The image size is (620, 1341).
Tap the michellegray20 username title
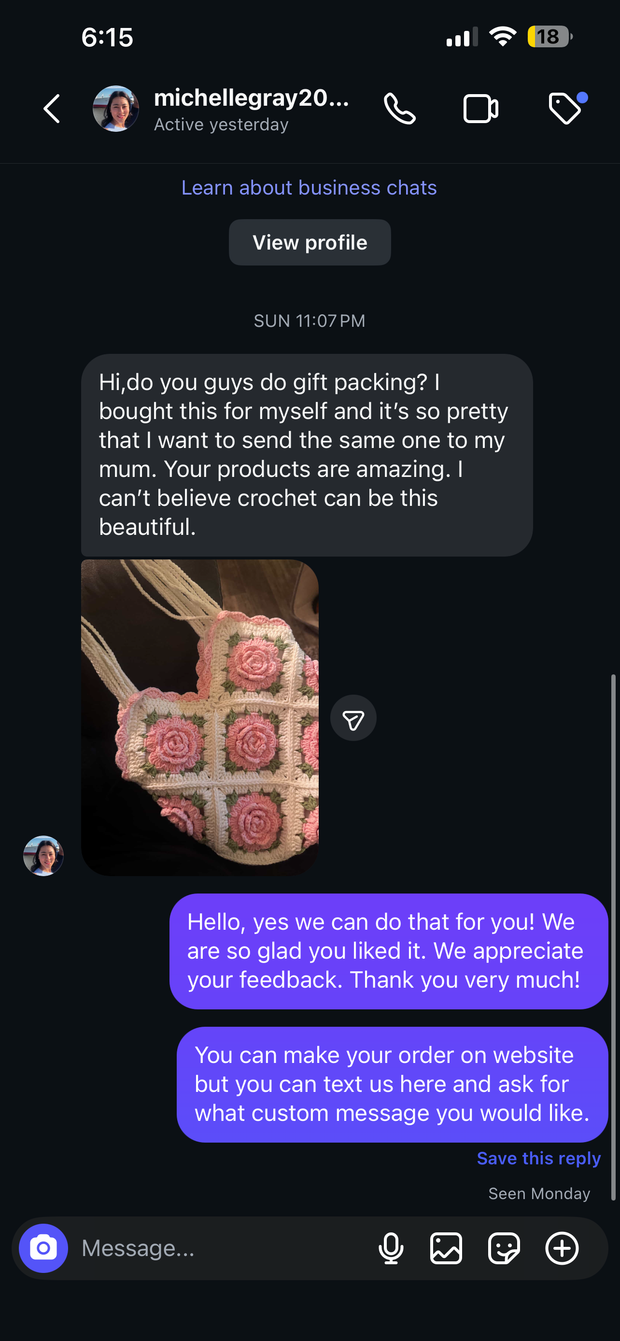pos(251,98)
